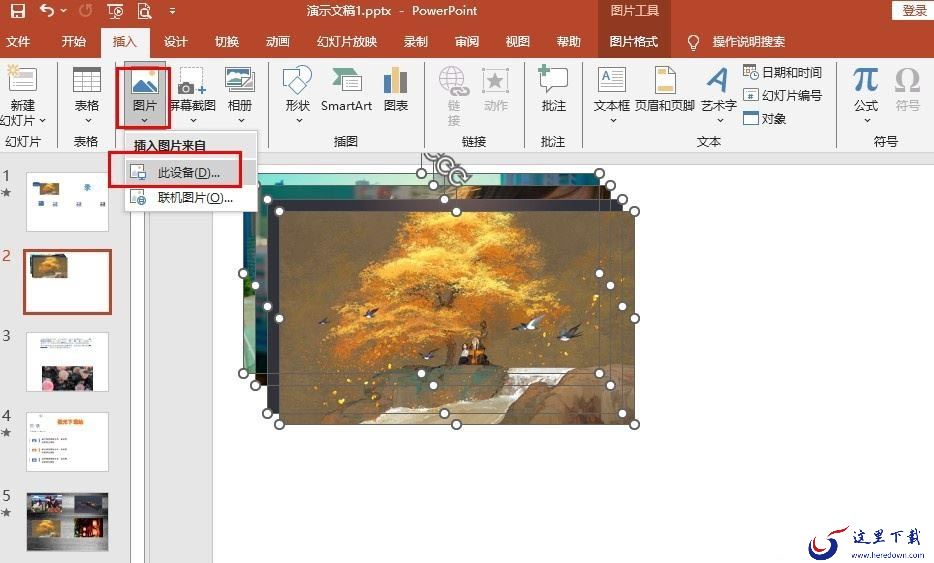Open the 录制 tab
Viewport: 934px width, 563px height.
pos(415,42)
